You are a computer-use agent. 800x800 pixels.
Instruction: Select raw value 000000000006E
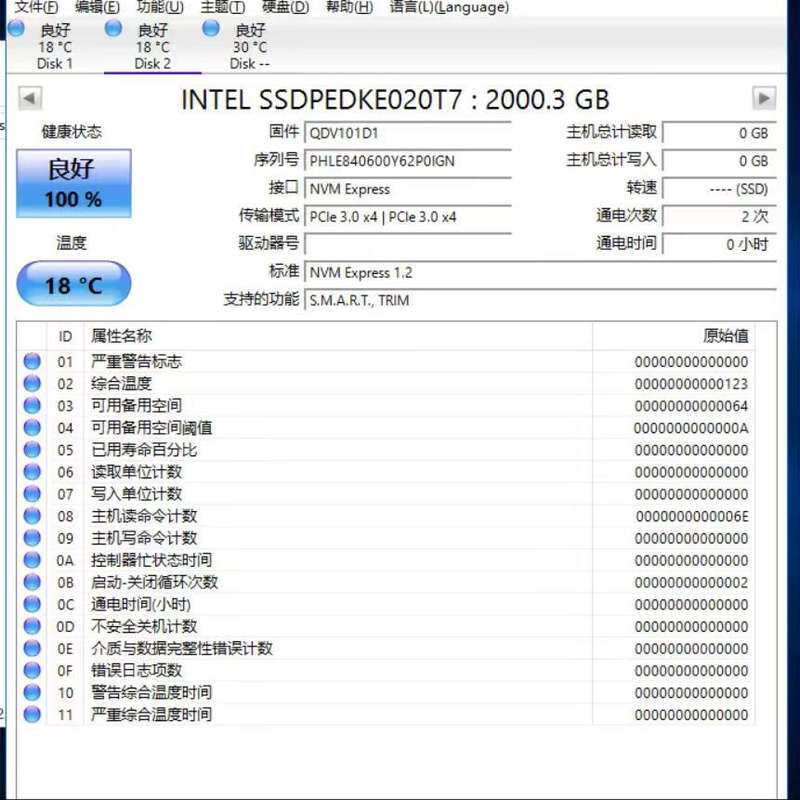(692, 516)
